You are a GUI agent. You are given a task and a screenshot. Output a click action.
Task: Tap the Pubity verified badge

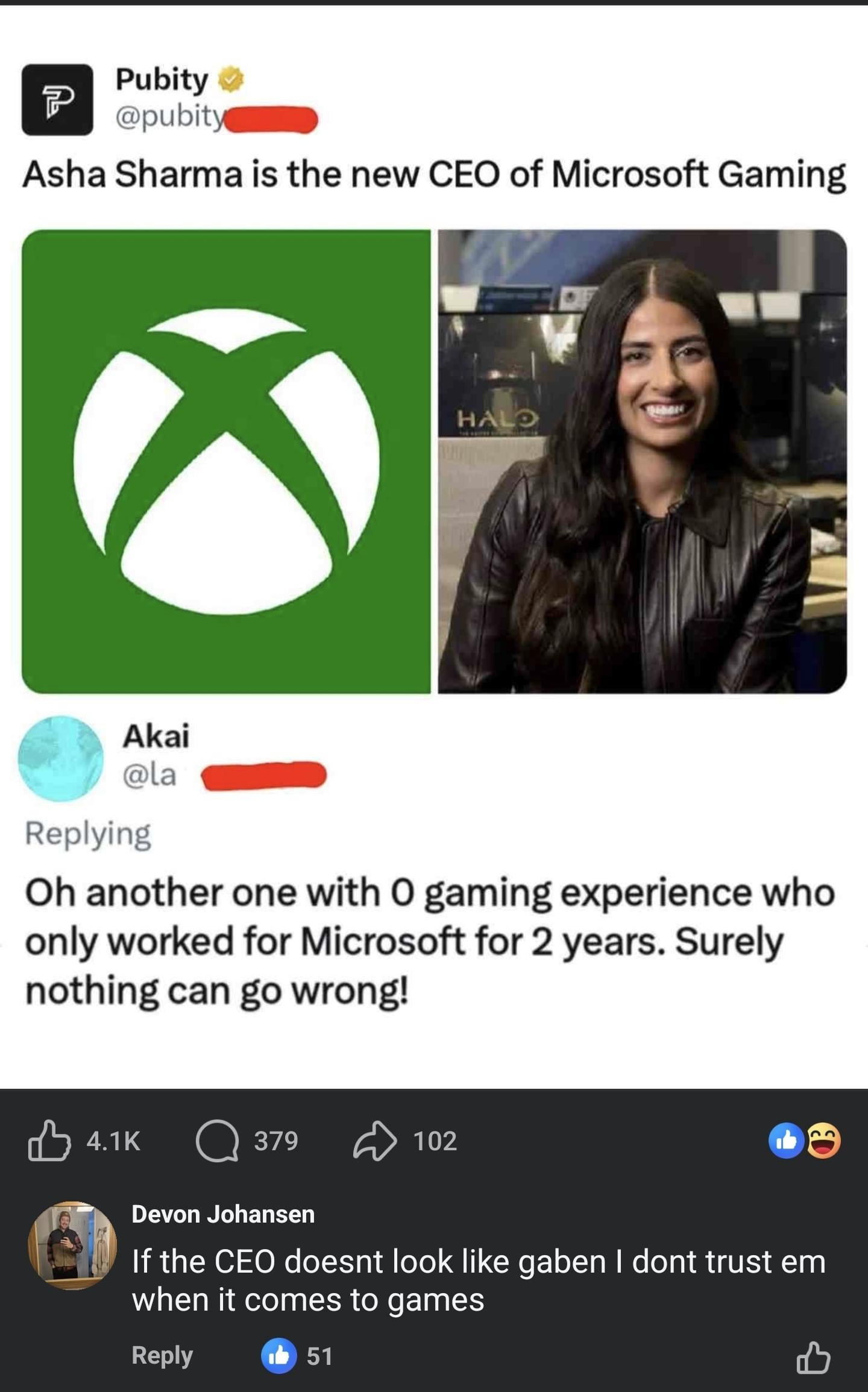tap(231, 80)
